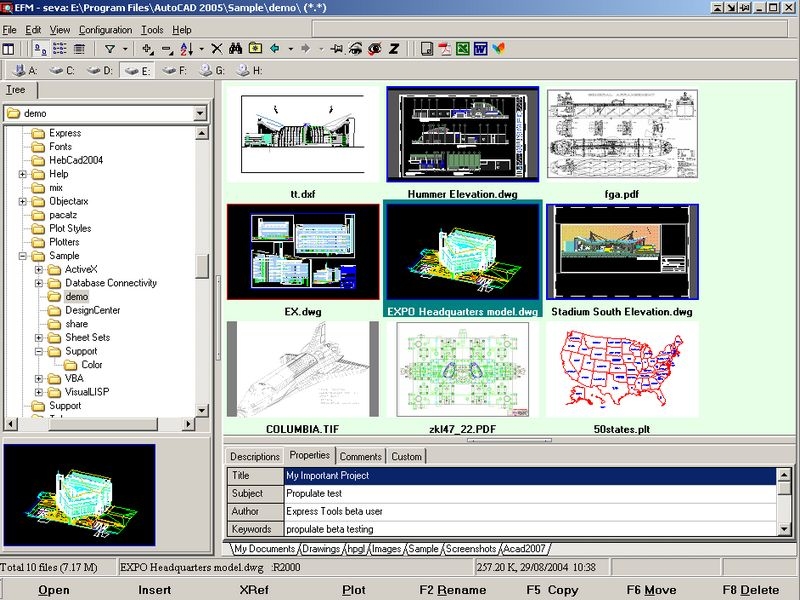Viewport: 800px width, 600px height.
Task: Expand the ActiveX folder node
Action: (39, 269)
